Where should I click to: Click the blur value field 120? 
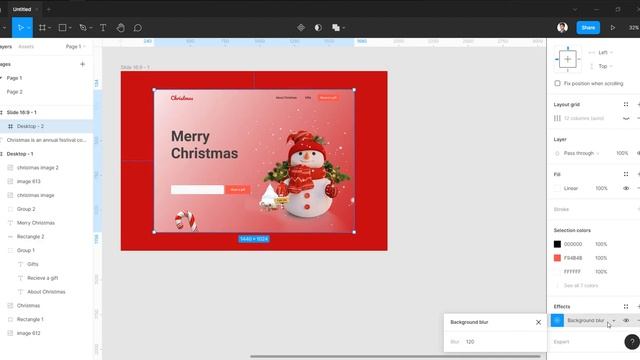(x=470, y=342)
